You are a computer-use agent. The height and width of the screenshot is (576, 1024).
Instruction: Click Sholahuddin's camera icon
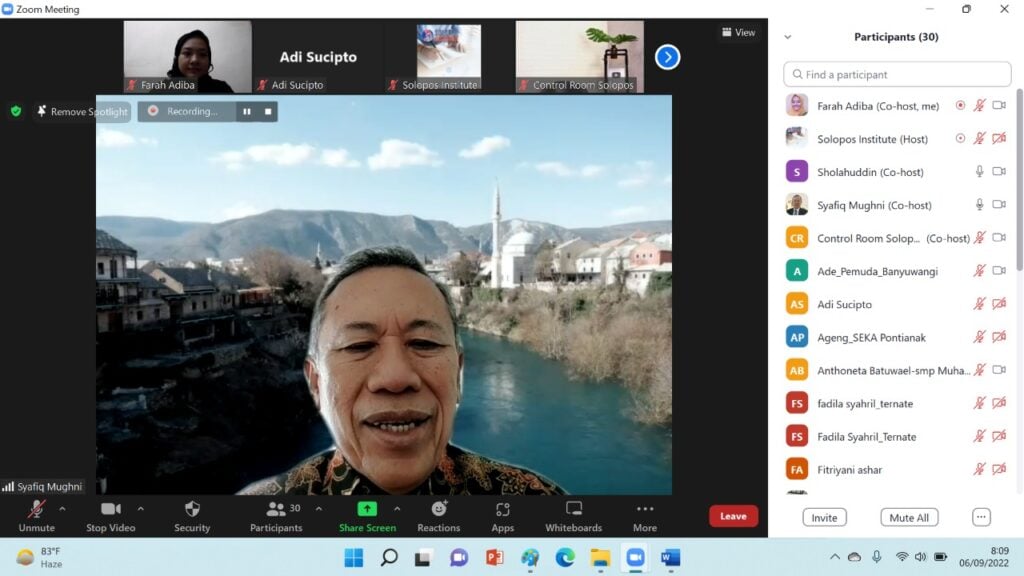[999, 171]
